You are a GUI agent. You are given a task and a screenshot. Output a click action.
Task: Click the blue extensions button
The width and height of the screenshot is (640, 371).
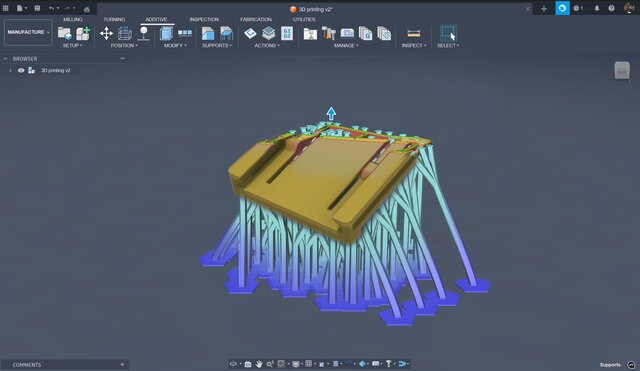click(562, 8)
